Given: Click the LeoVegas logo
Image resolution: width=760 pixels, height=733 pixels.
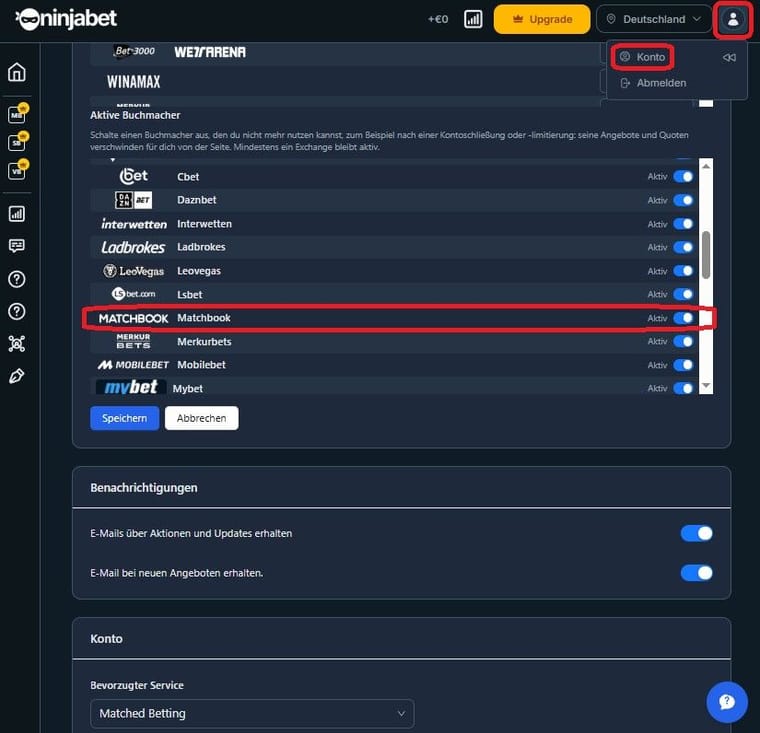Looking at the screenshot, I should click(x=133, y=271).
